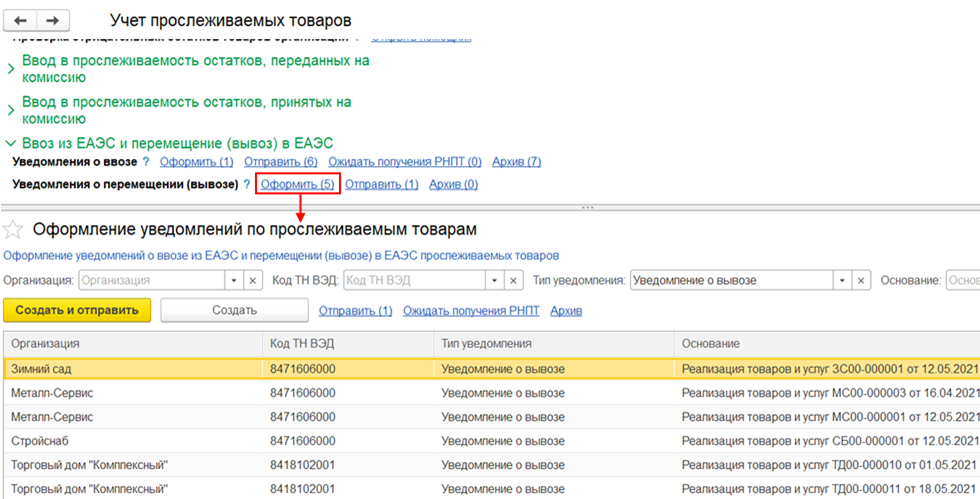Click the back navigation arrow
Viewport: 980px width, 499px height.
(22, 20)
